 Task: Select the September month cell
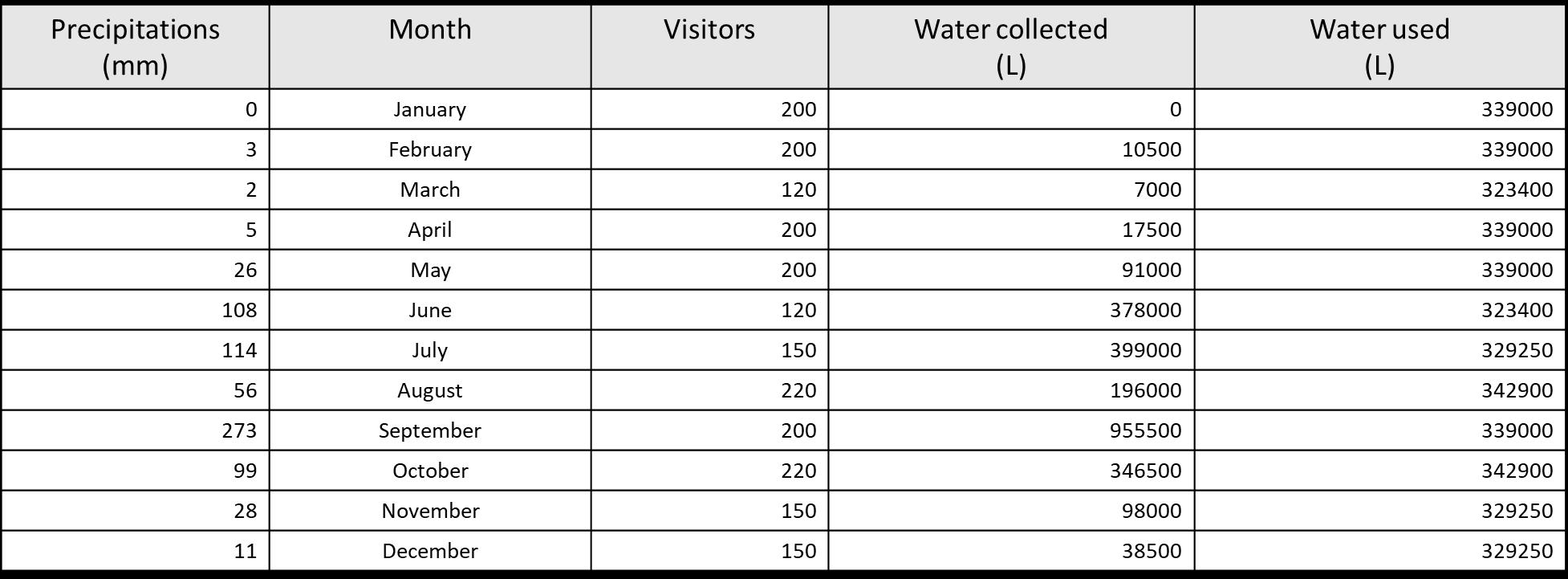[430, 430]
